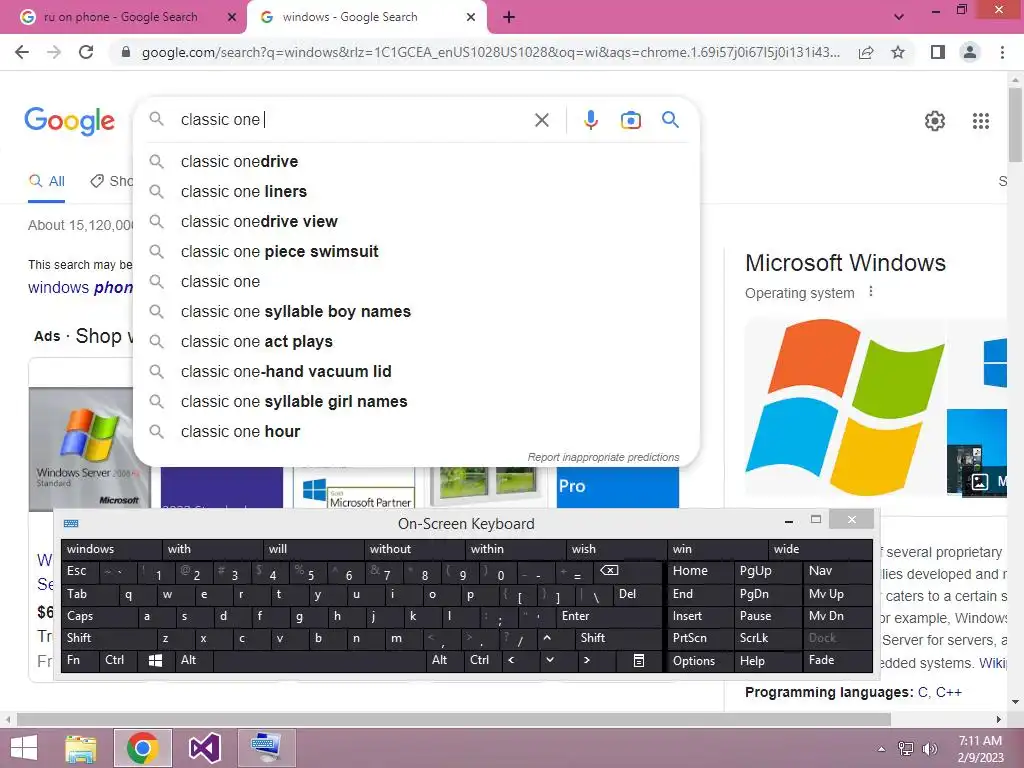The image size is (1024, 768).
Task: Toggle the left Alt key
Action: pos(193,660)
